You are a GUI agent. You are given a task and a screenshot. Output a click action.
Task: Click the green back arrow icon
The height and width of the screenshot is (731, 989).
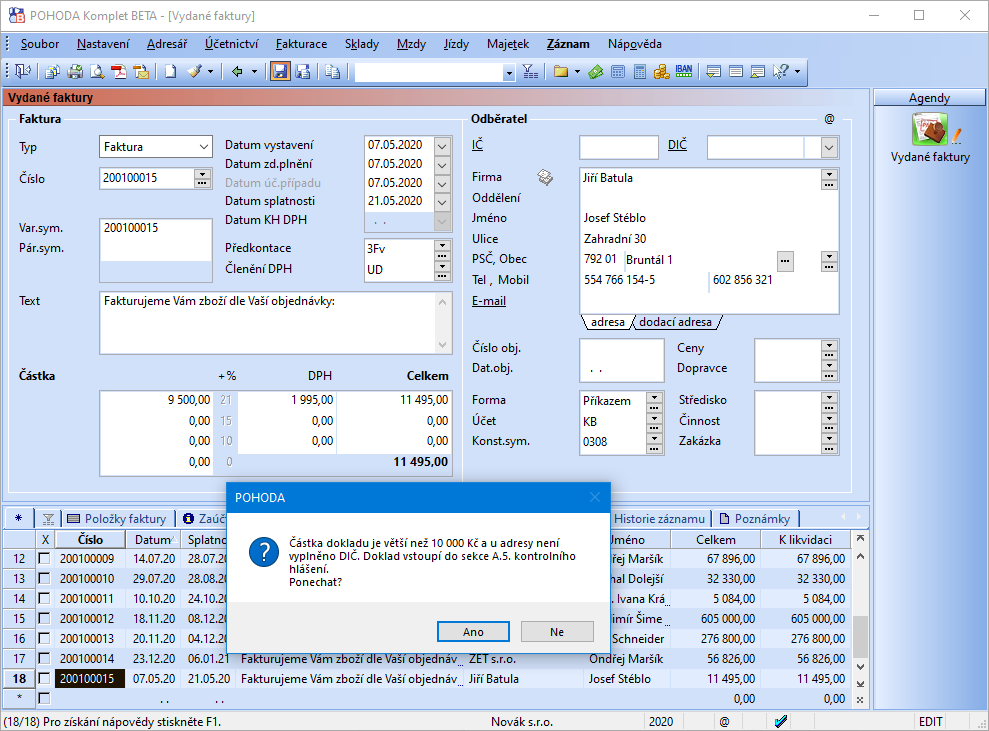[x=237, y=72]
